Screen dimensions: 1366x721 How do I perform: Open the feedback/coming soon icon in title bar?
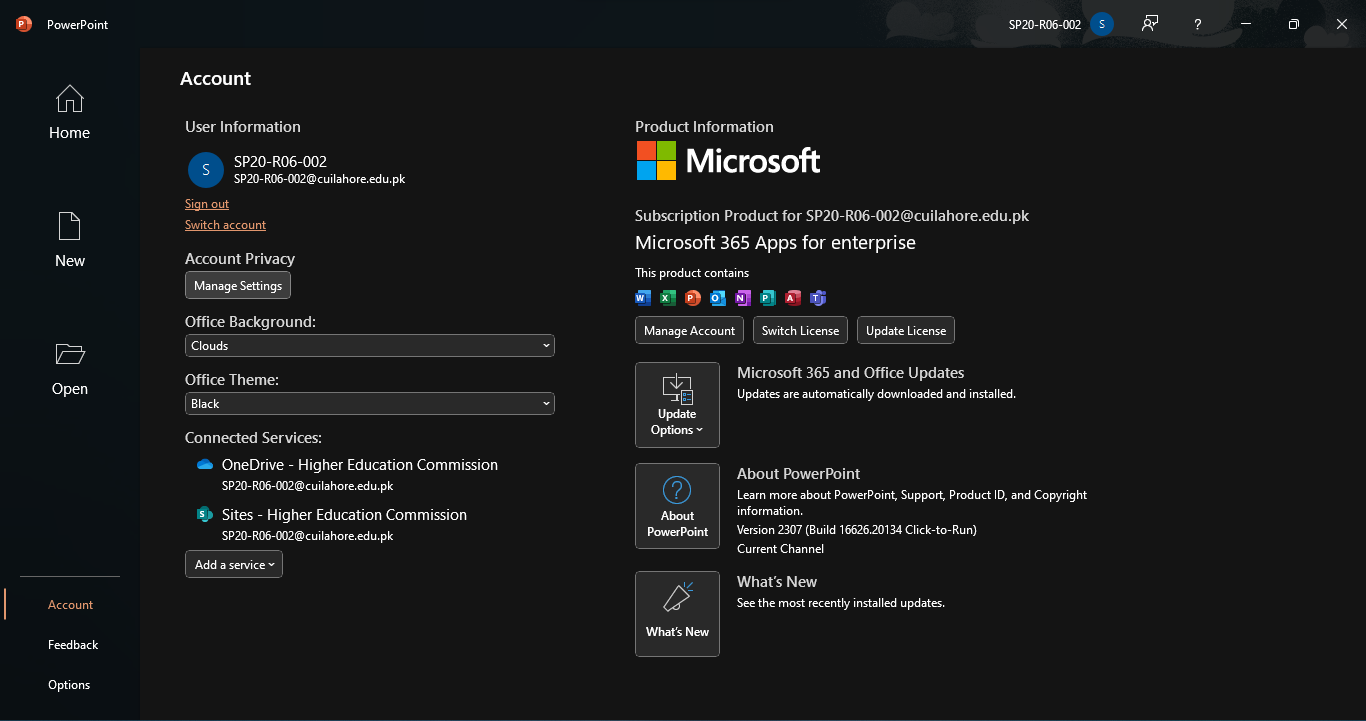(x=1150, y=24)
